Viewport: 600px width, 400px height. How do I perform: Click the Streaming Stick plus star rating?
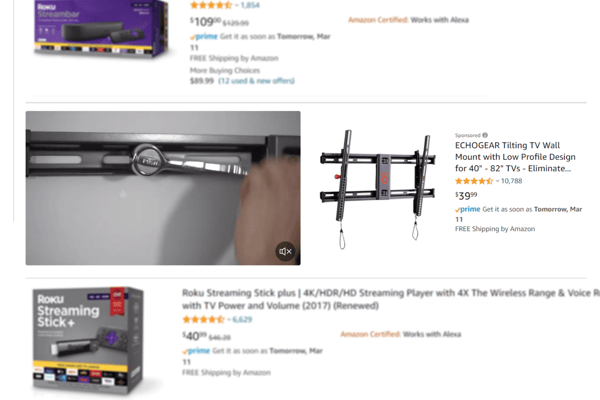[x=203, y=320]
